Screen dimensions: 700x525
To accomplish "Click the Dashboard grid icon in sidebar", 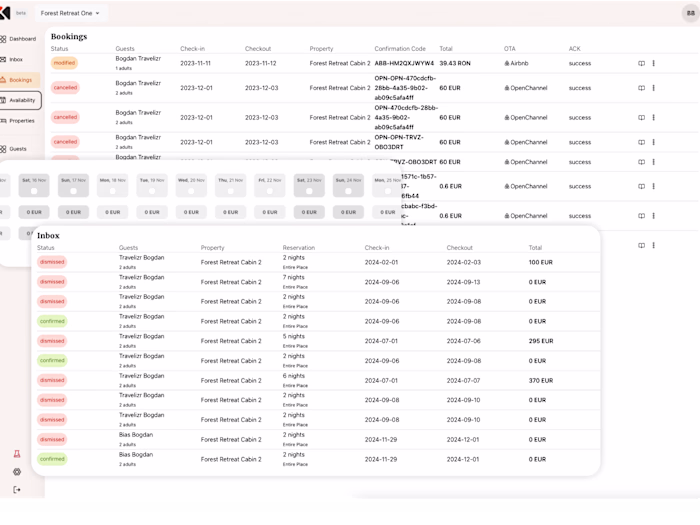I will (3, 39).
